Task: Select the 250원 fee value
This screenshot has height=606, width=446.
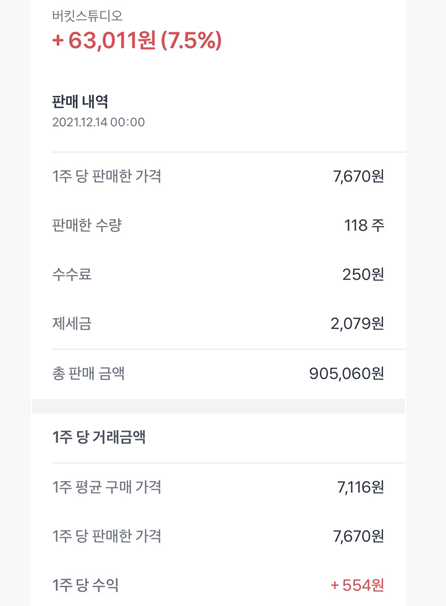Action: pos(363,274)
